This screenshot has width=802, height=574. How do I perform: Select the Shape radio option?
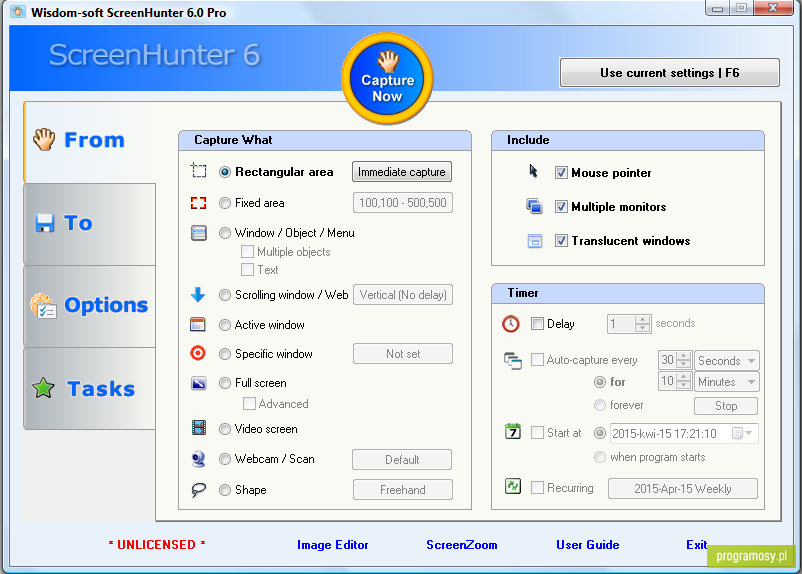tap(225, 490)
